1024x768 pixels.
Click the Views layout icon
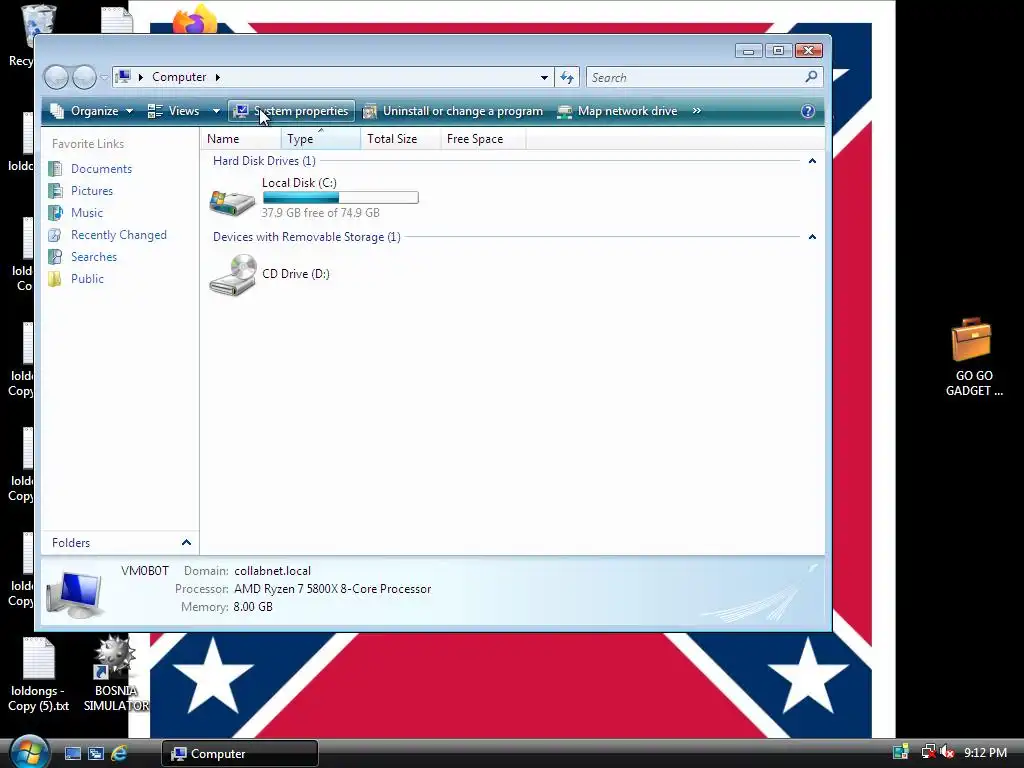pyautogui.click(x=155, y=111)
